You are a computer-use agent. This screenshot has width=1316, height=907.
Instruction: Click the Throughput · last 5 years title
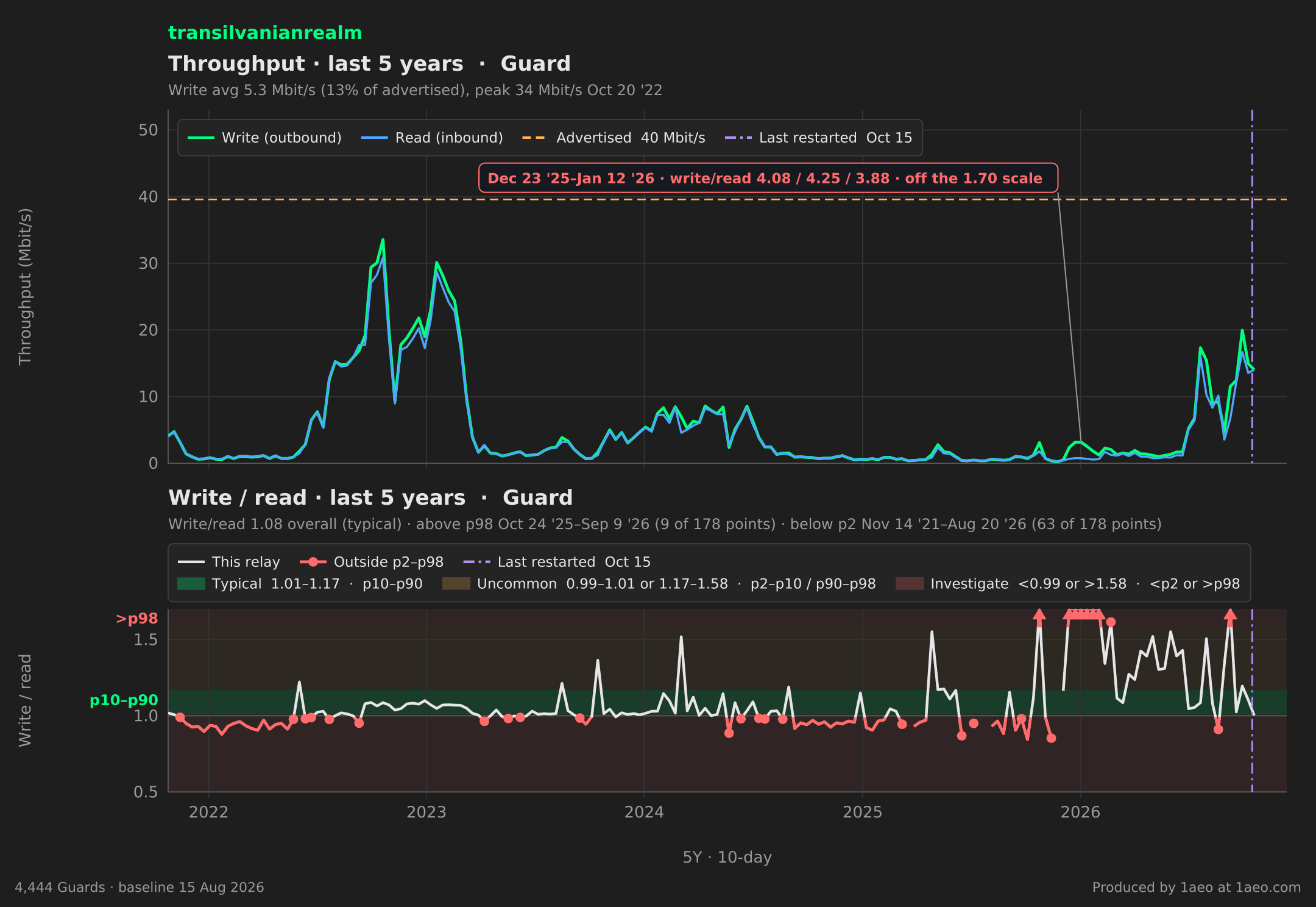coord(369,64)
